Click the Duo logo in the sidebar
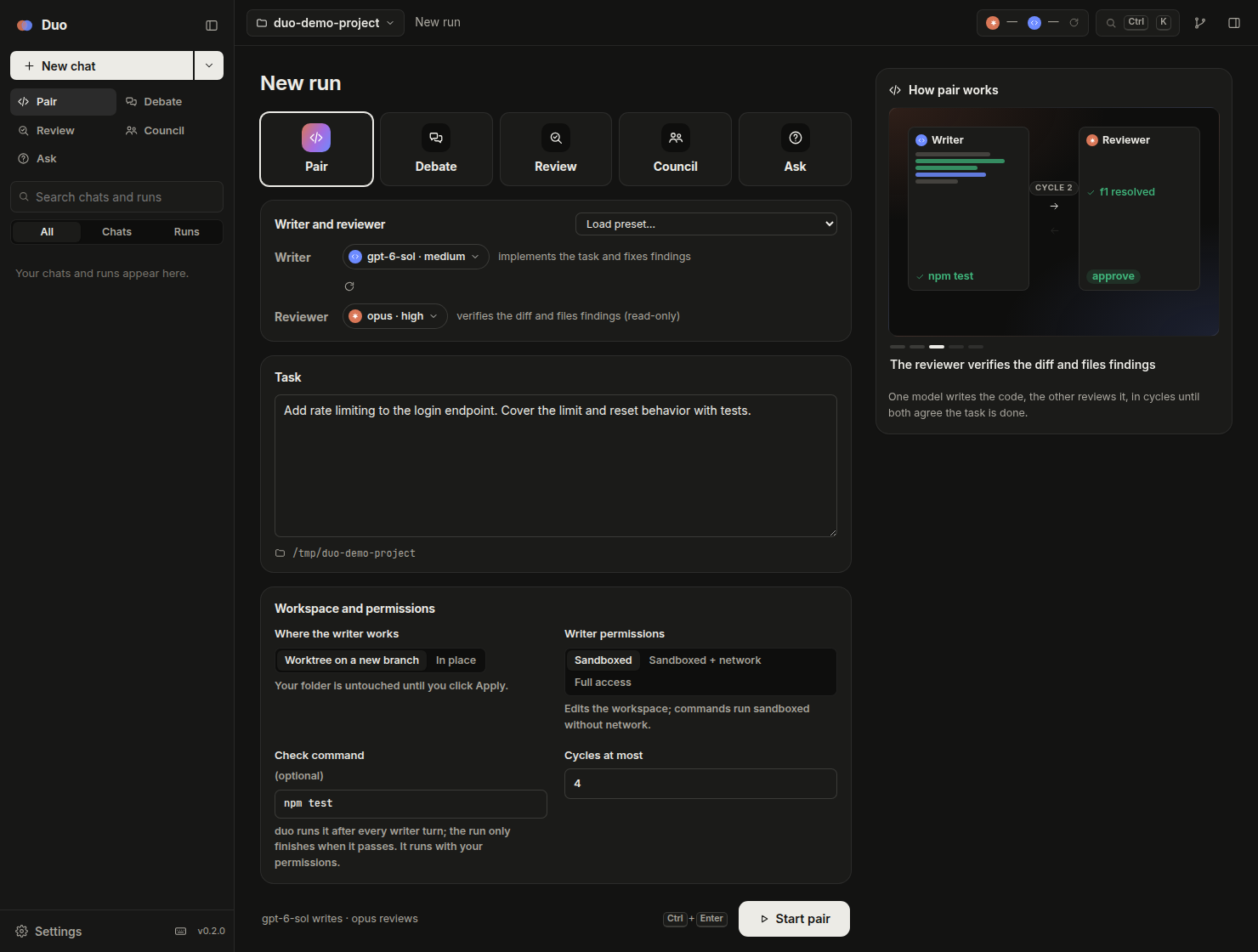 pyautogui.click(x=25, y=25)
